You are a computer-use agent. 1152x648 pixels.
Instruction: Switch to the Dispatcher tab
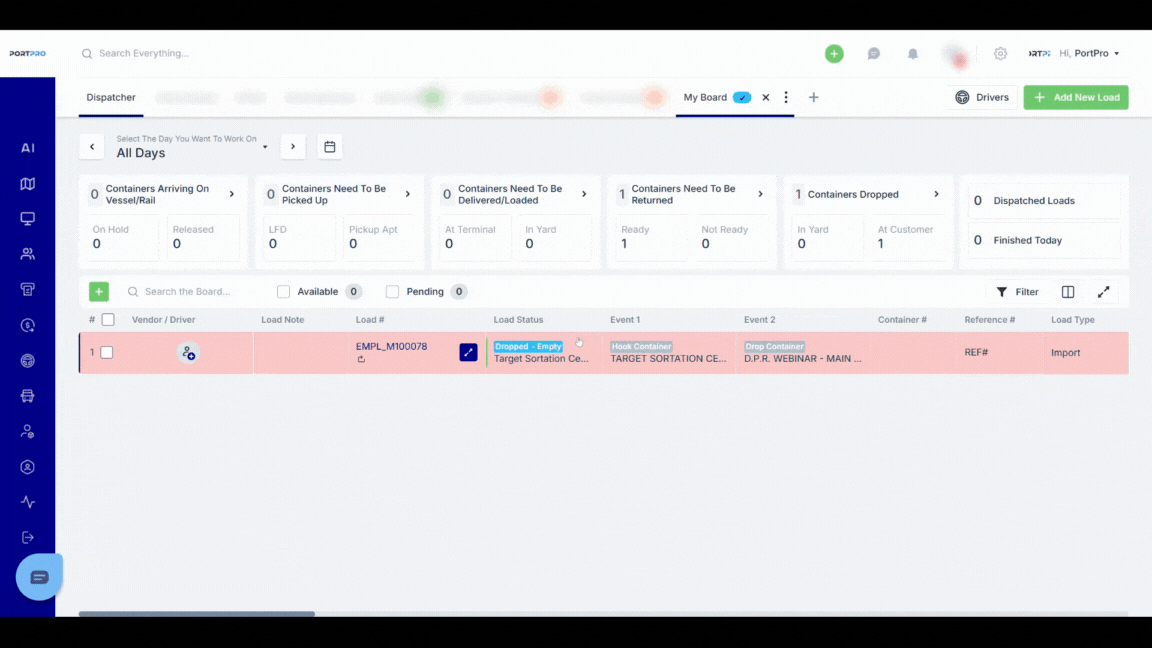click(111, 97)
